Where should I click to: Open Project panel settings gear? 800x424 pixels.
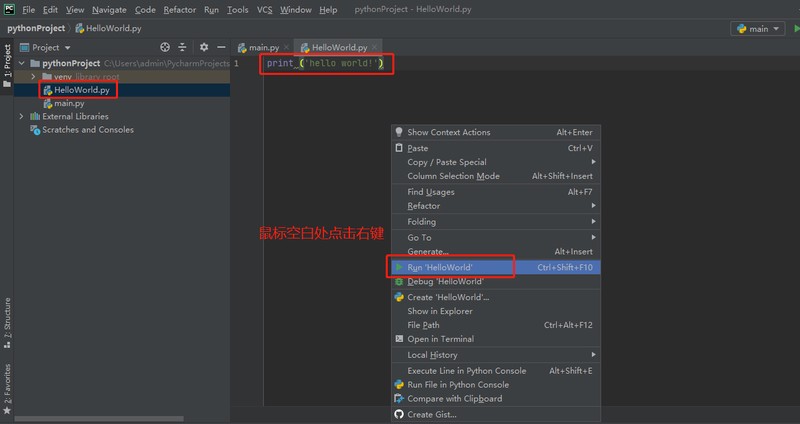tap(204, 47)
